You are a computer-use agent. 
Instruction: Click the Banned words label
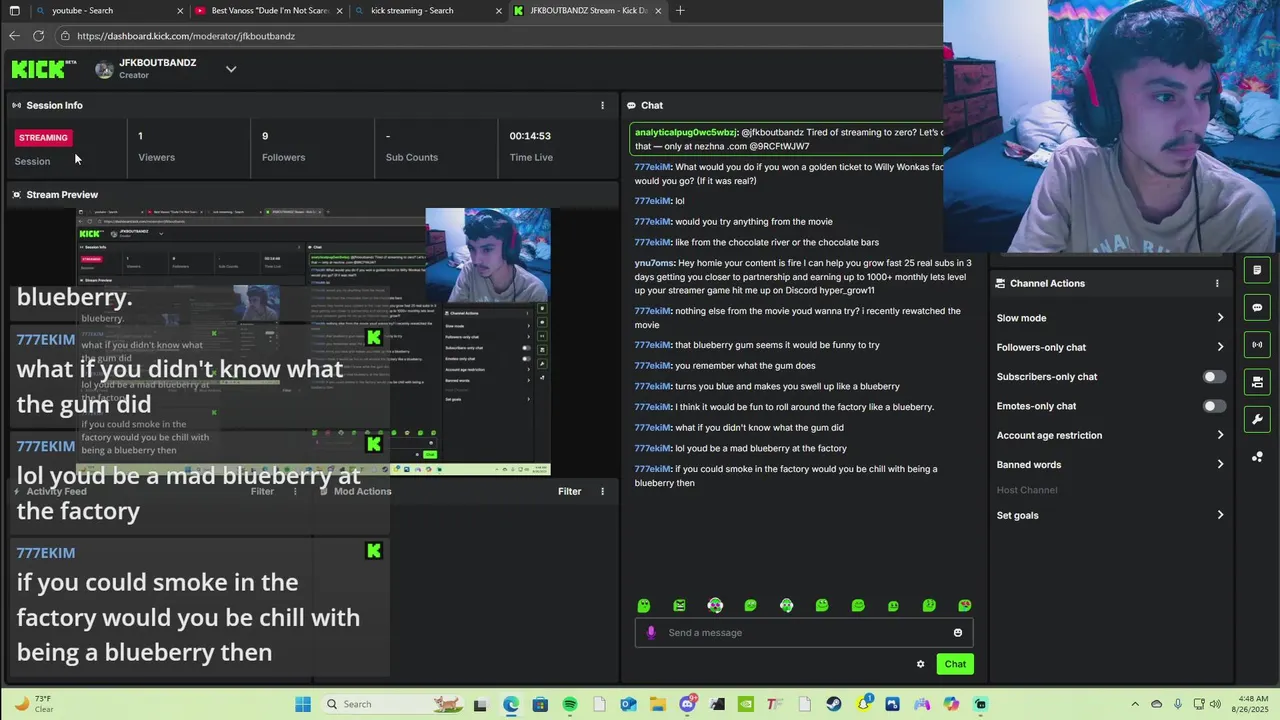1029,464
